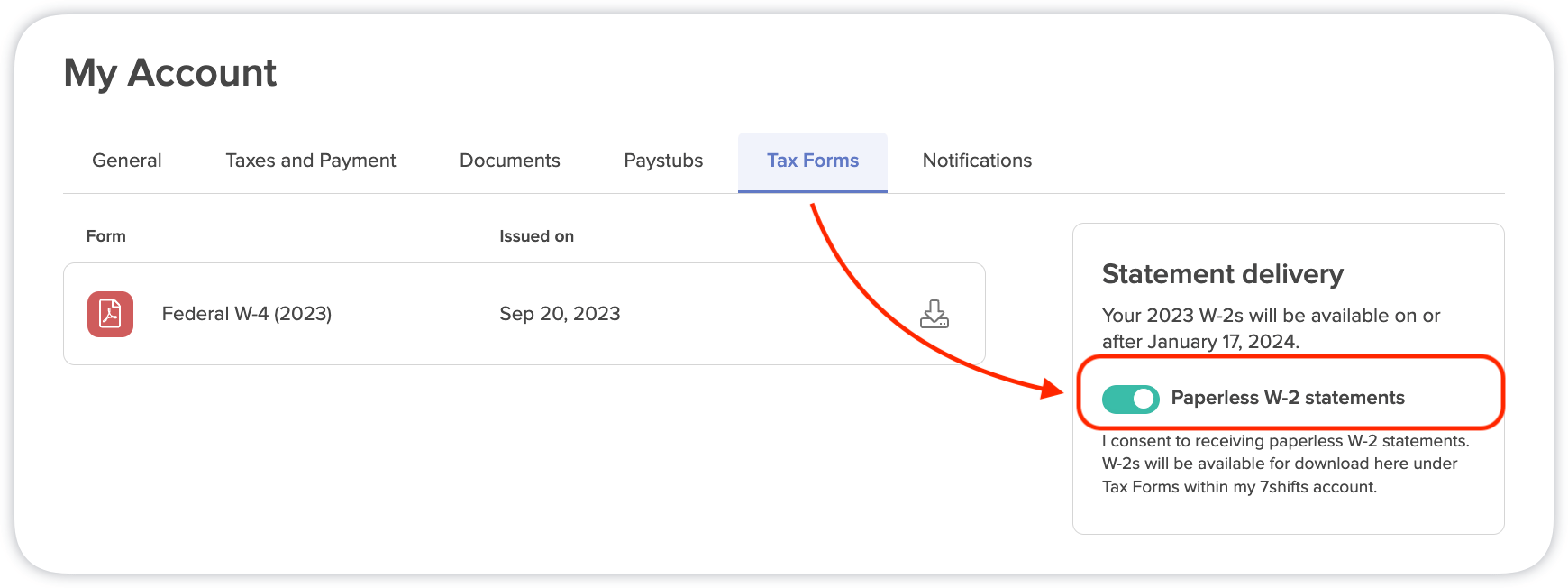This screenshot has height=588, width=1568.
Task: Click the Issued on column header
Action: [536, 235]
